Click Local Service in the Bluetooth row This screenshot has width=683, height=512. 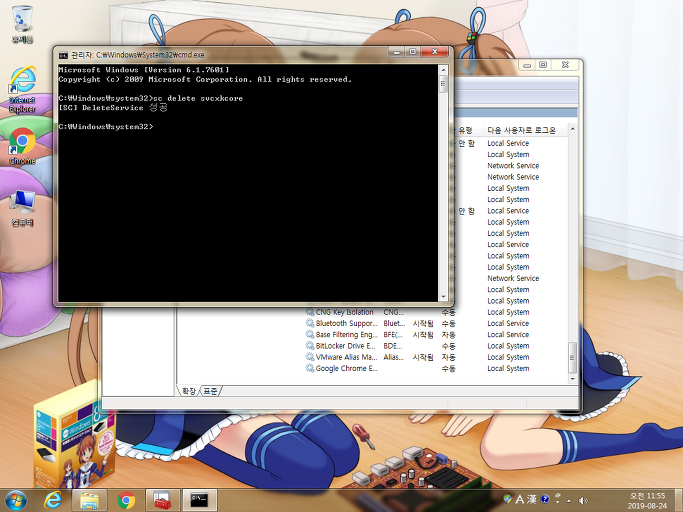508,323
